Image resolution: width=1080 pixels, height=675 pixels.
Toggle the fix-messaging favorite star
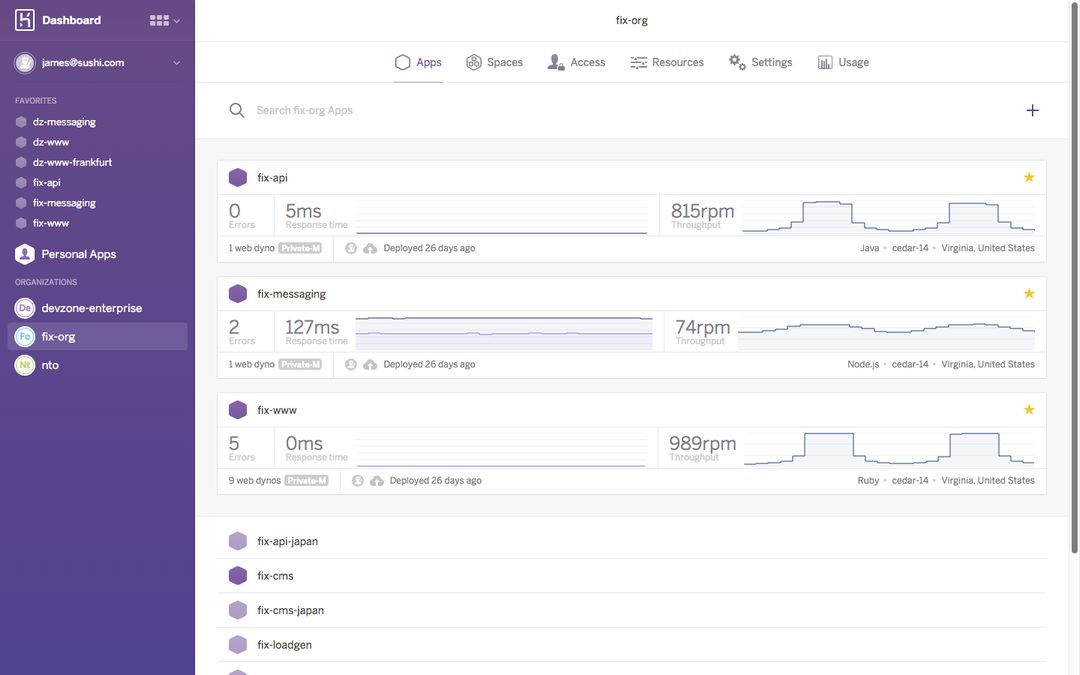[1029, 294]
